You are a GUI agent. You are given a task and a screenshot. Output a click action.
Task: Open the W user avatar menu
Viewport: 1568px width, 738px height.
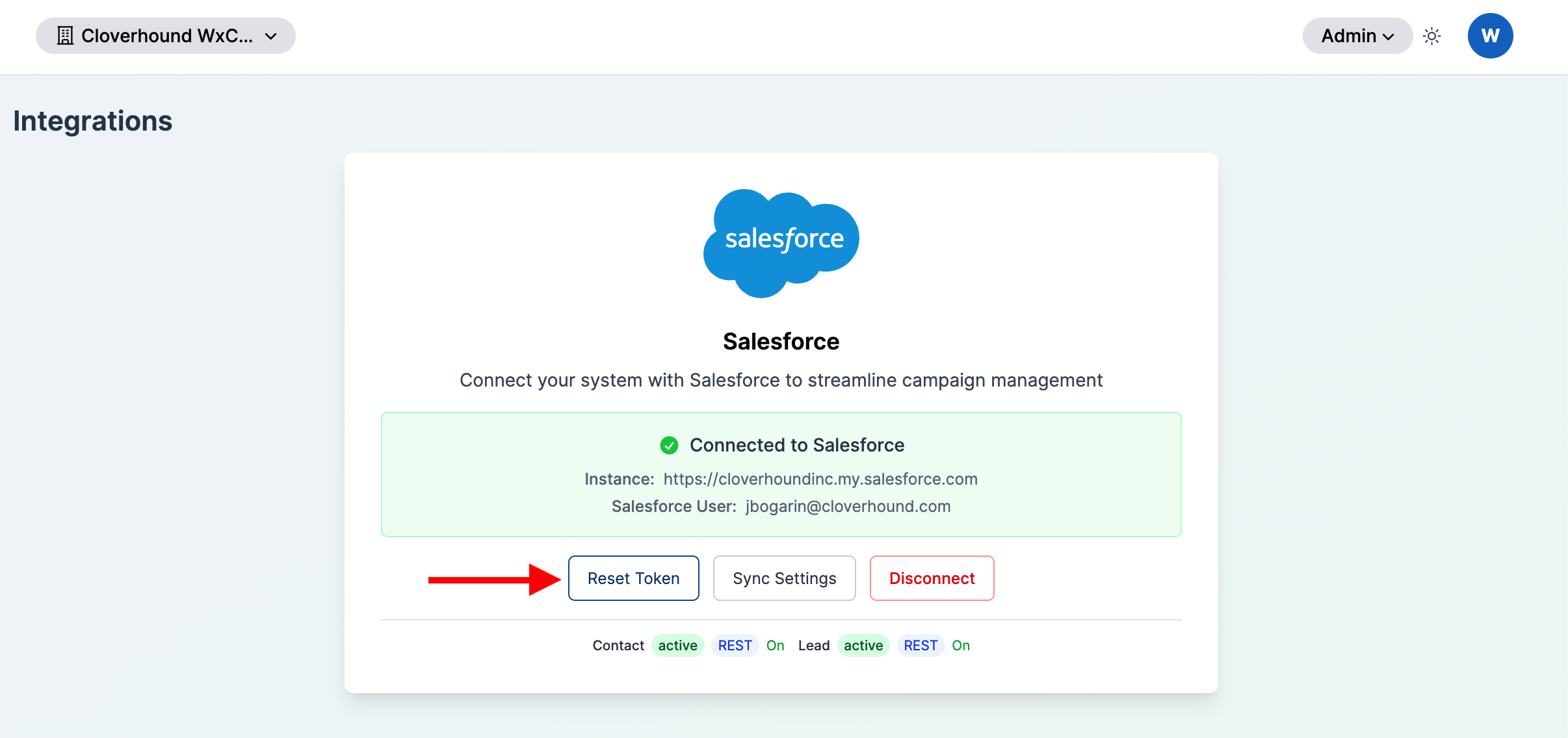tap(1490, 36)
